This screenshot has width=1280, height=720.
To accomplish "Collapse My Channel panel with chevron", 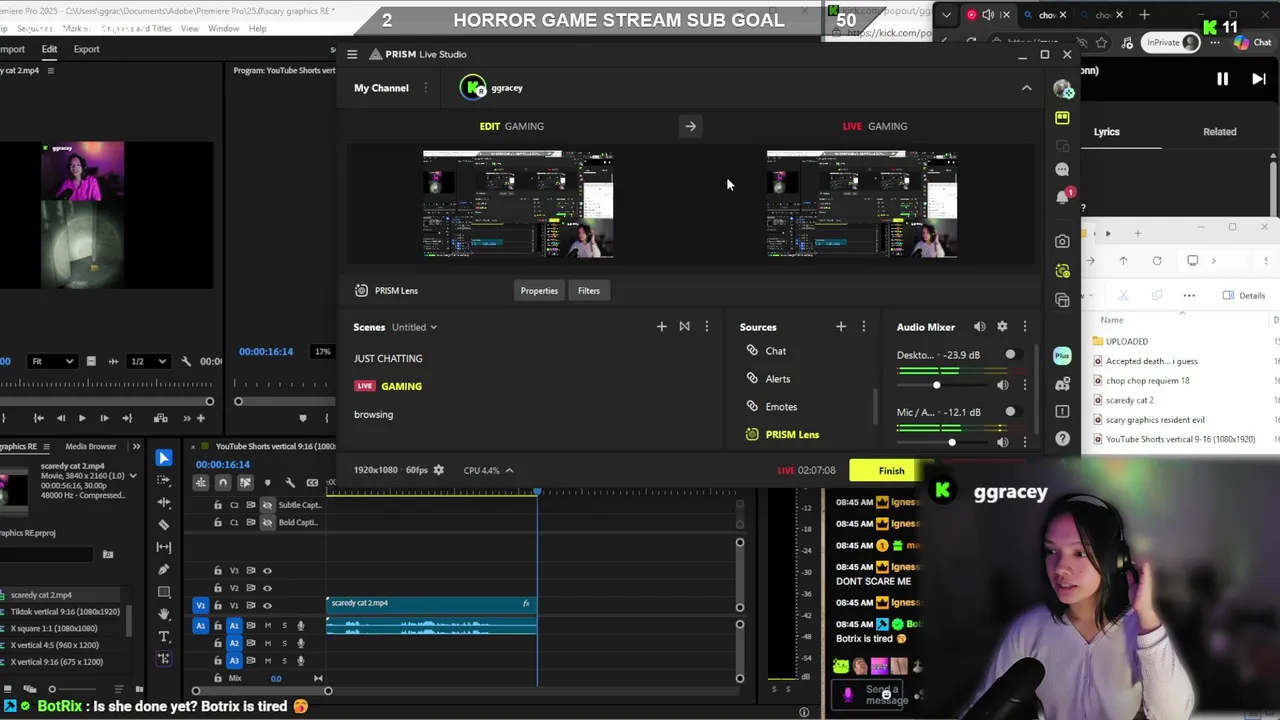I will point(1026,88).
